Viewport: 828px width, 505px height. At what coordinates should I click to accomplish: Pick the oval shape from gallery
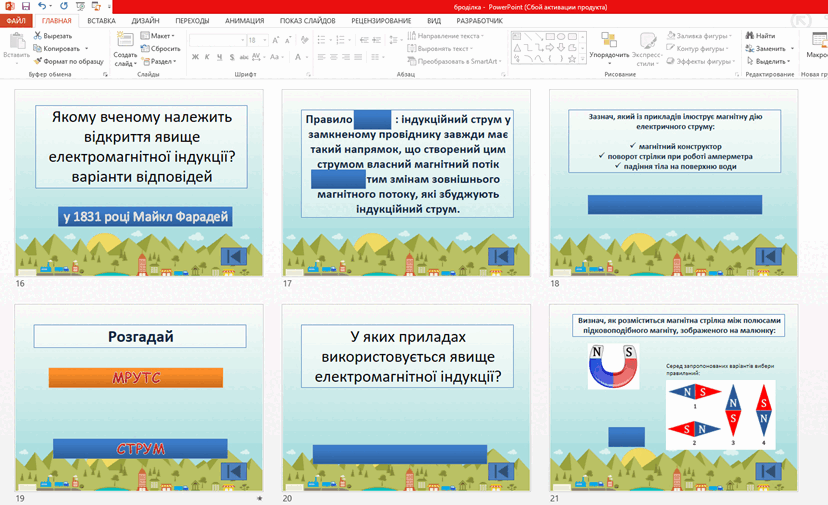[x=561, y=36]
